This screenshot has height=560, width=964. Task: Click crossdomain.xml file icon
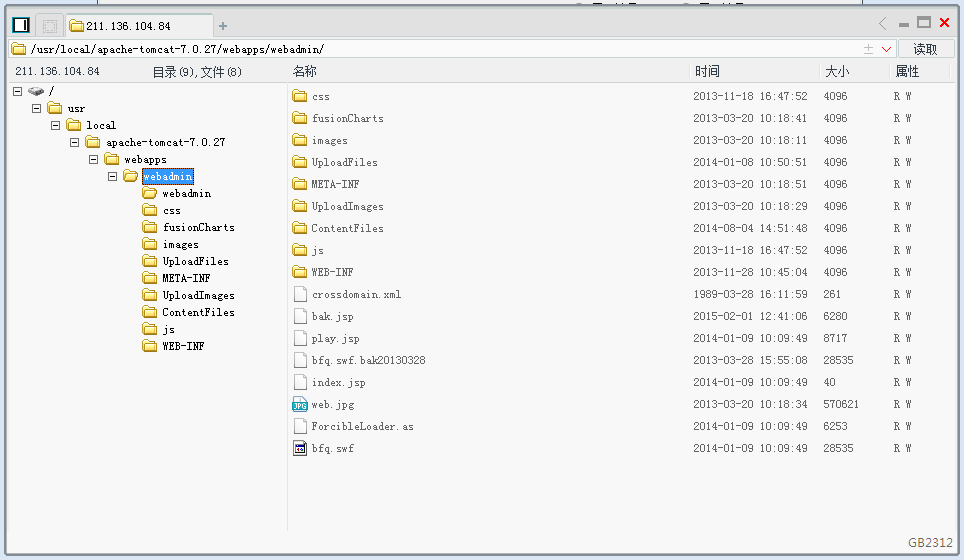(300, 294)
